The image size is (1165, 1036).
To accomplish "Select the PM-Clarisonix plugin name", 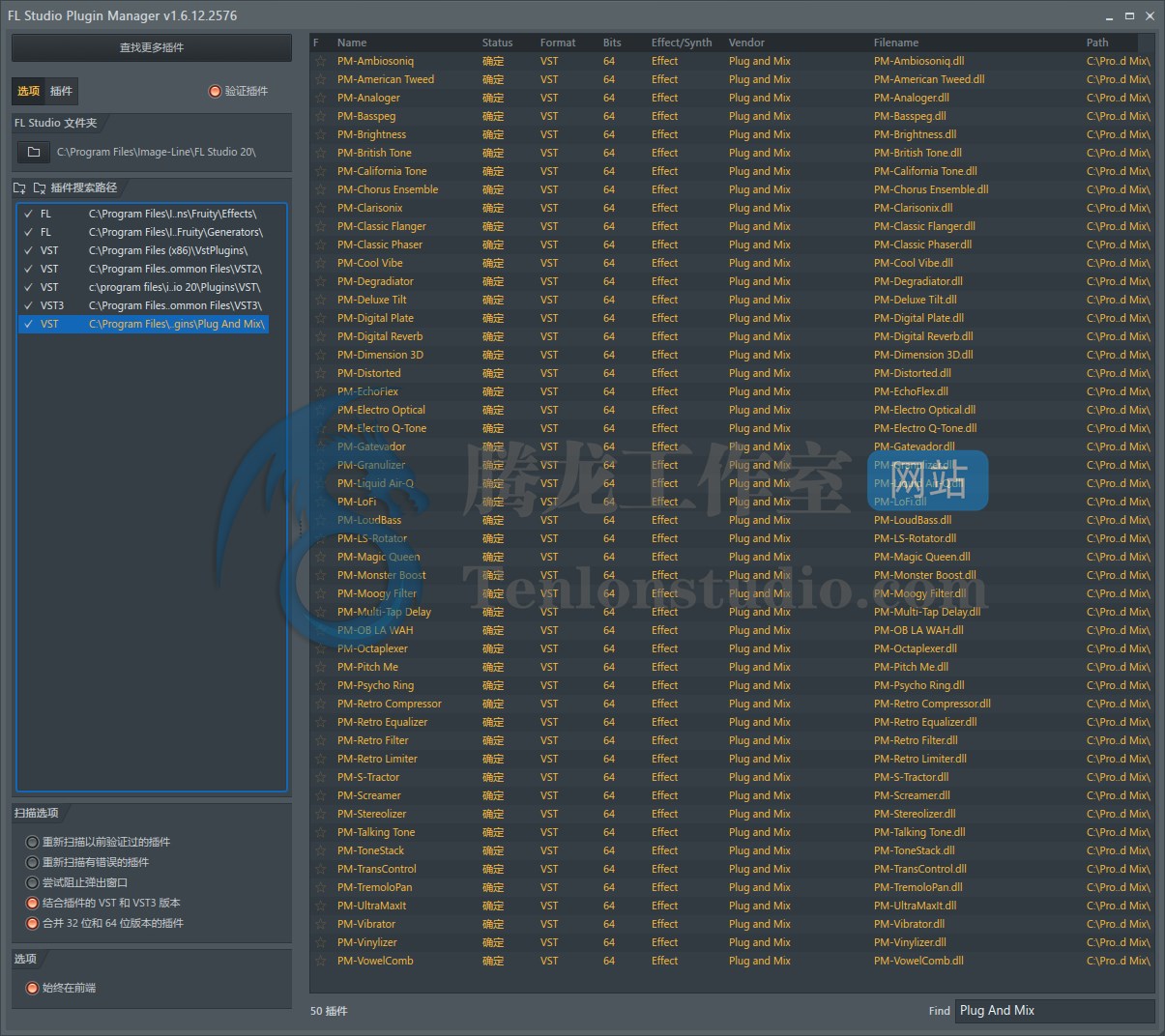I will click(369, 208).
